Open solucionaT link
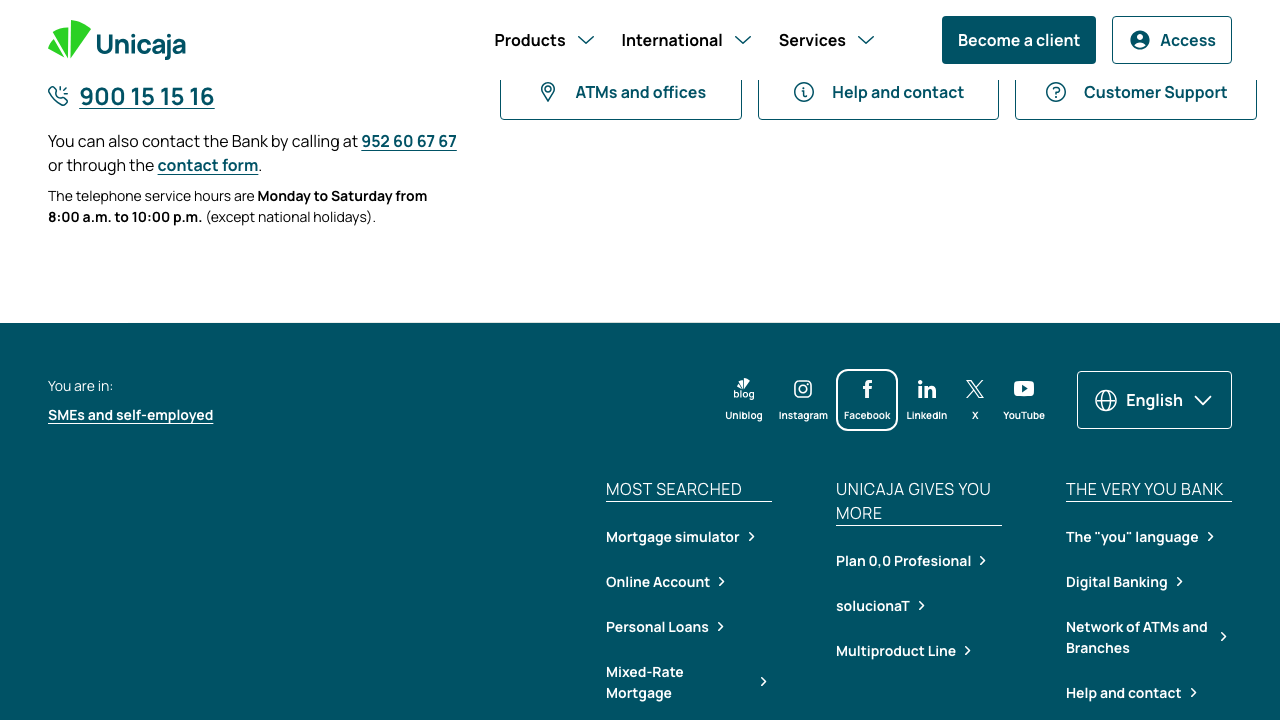 (881, 606)
